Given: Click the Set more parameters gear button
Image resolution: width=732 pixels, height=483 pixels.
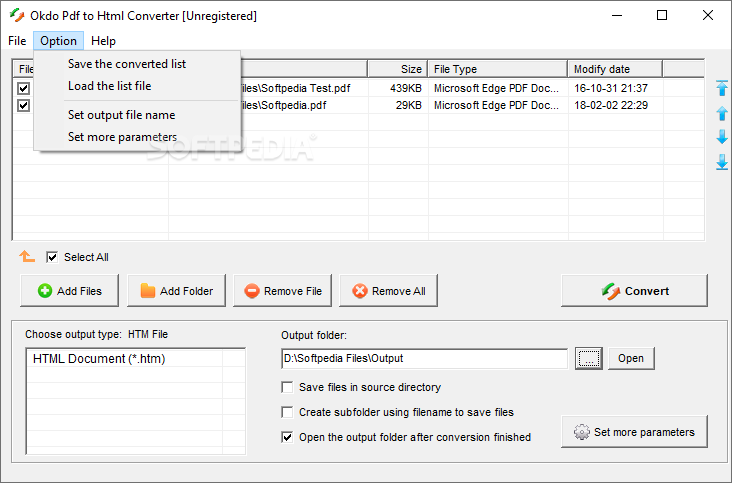Looking at the screenshot, I should point(634,432).
